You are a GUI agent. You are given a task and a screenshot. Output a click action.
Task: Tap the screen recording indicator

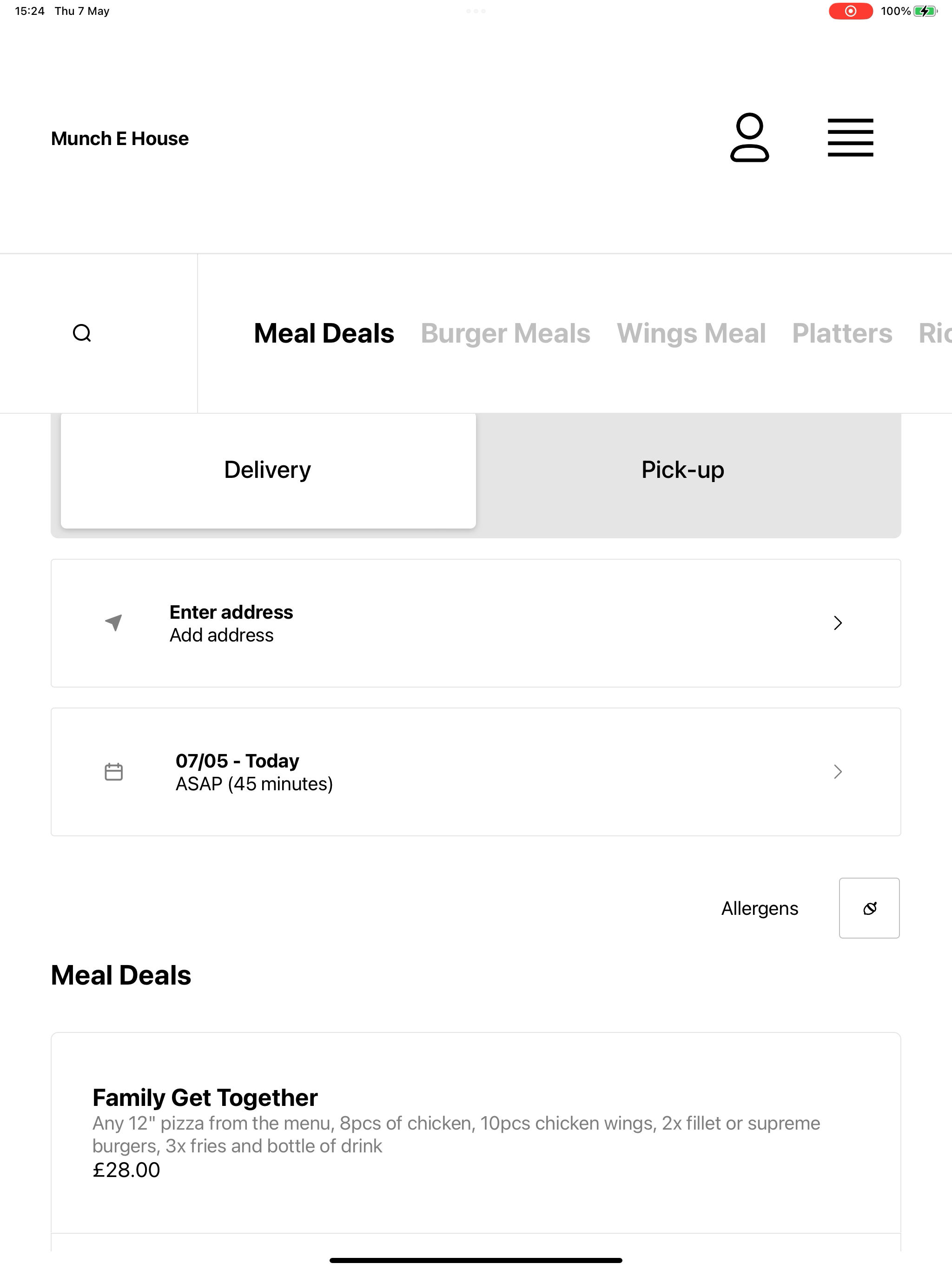850,11
